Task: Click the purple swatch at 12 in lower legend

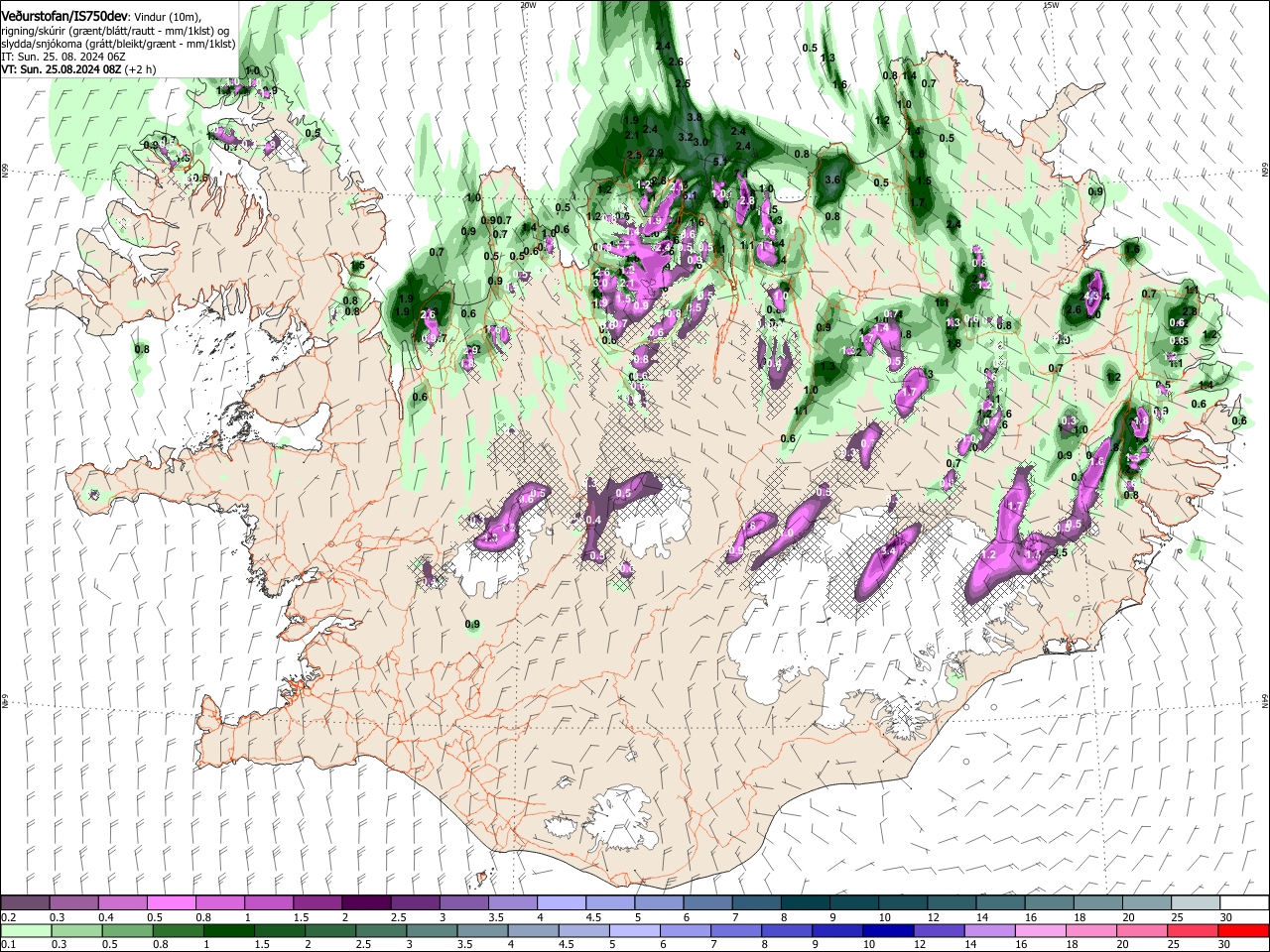Action: [939, 930]
